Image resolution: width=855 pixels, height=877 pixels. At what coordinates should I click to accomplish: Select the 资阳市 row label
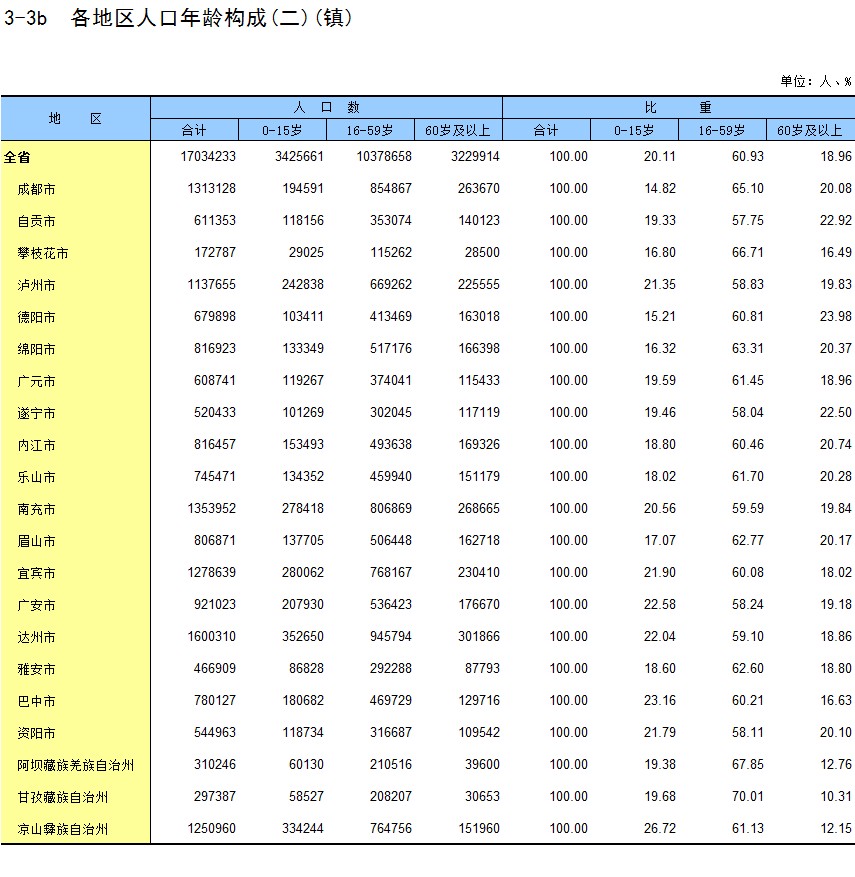click(x=36, y=733)
